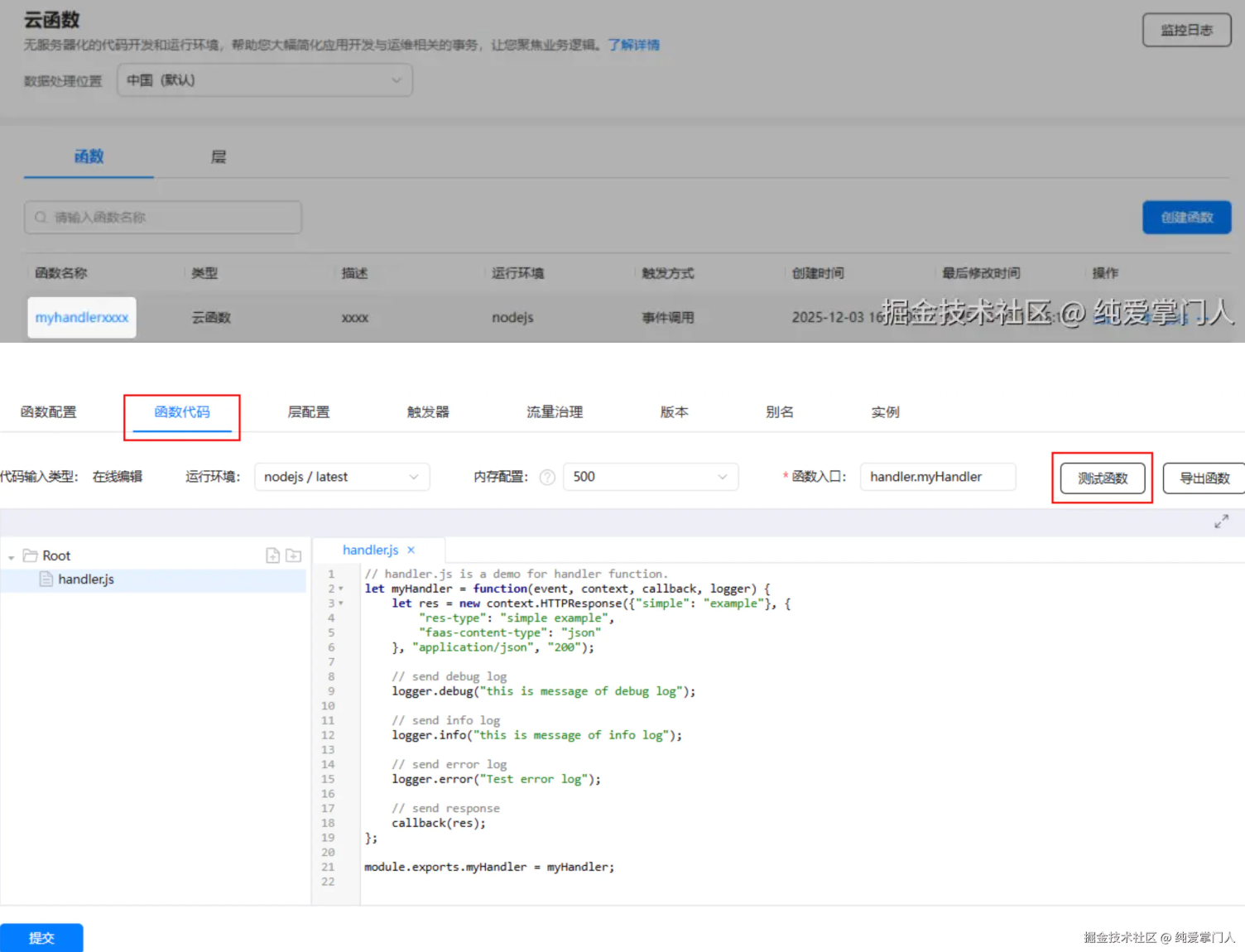Viewport: 1245px width, 952px height.
Task: Create a new file in Root
Action: pos(272,555)
